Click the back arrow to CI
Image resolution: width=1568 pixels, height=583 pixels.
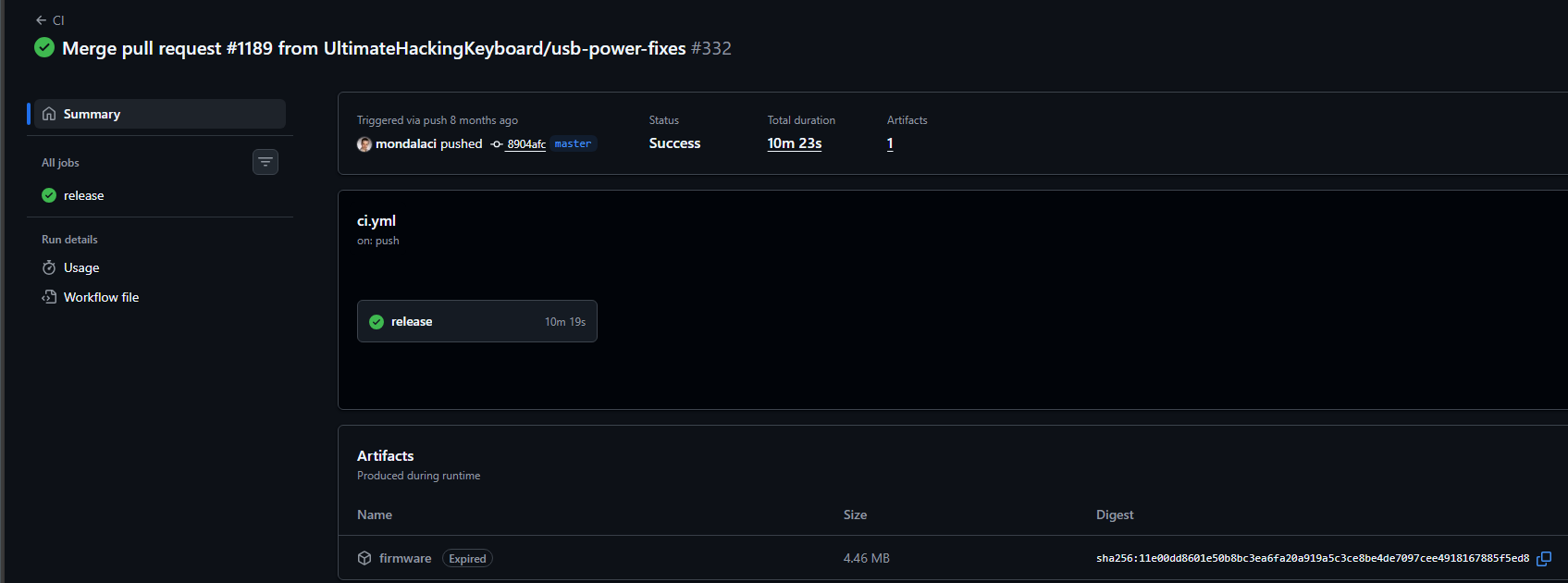click(x=42, y=20)
